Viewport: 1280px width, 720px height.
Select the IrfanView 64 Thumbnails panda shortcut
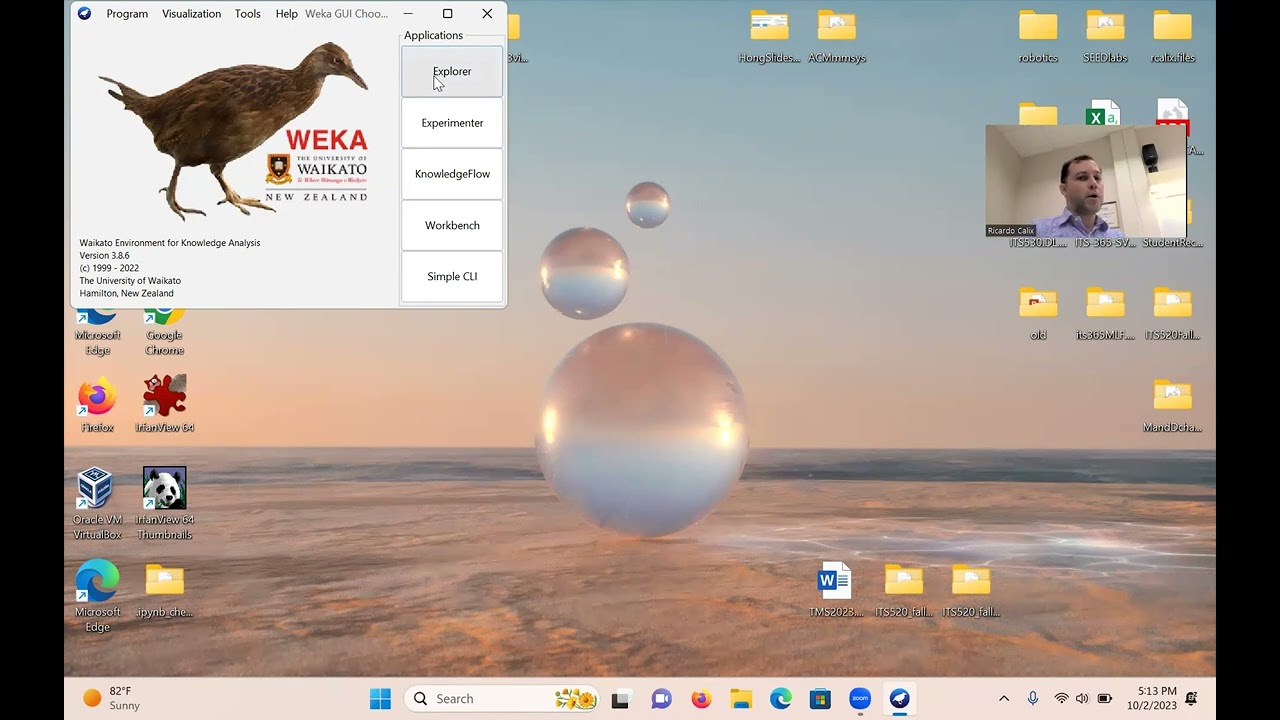coord(165,505)
